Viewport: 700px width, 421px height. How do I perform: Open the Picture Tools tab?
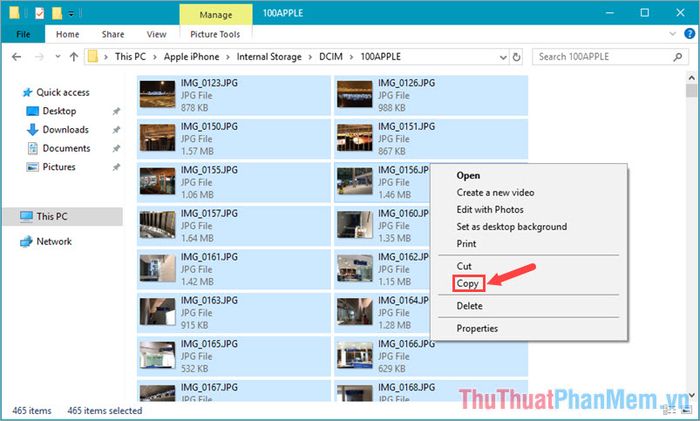click(215, 34)
